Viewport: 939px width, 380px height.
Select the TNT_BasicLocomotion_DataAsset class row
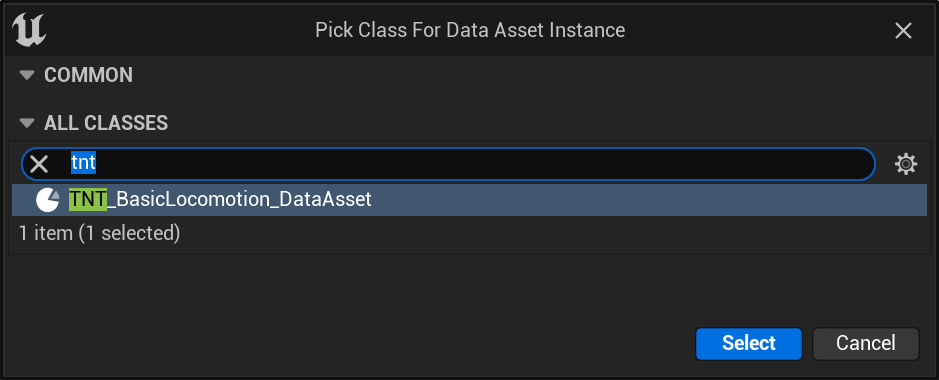pos(470,200)
